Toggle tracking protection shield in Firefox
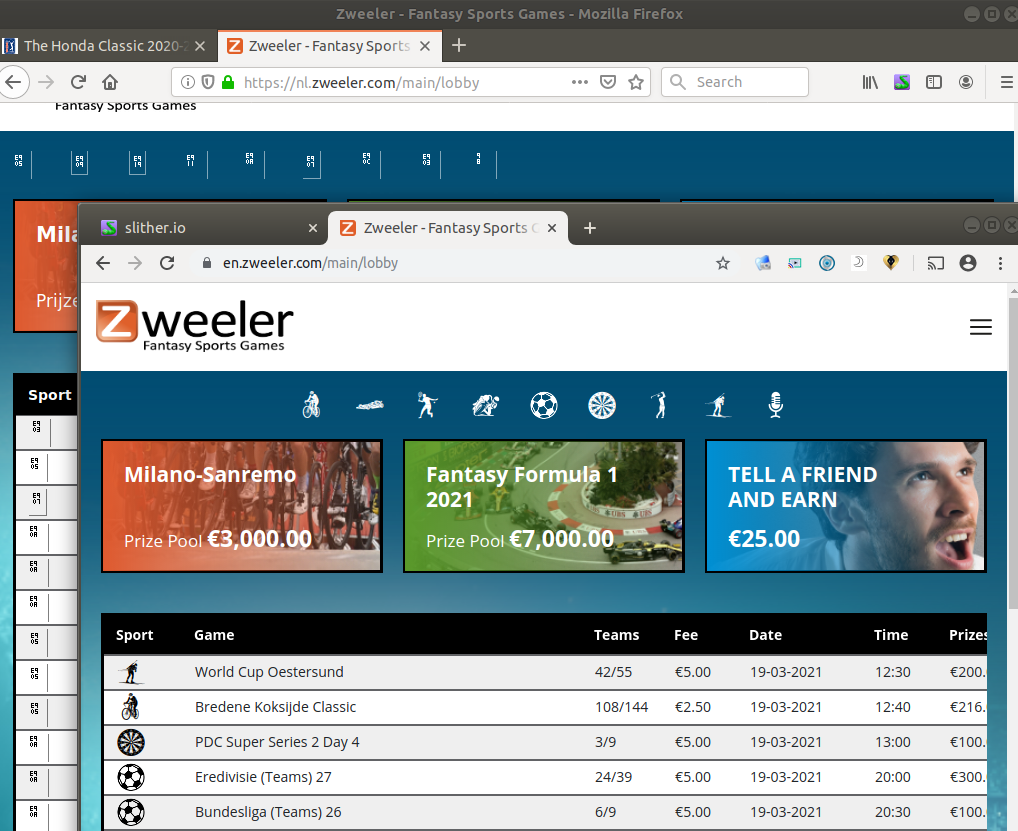1018x831 pixels. pyautogui.click(x=206, y=83)
